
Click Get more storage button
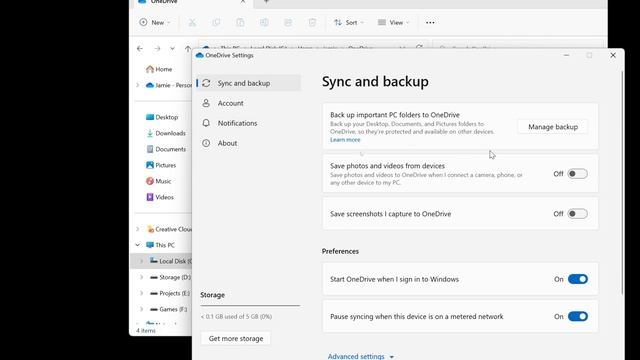point(236,338)
